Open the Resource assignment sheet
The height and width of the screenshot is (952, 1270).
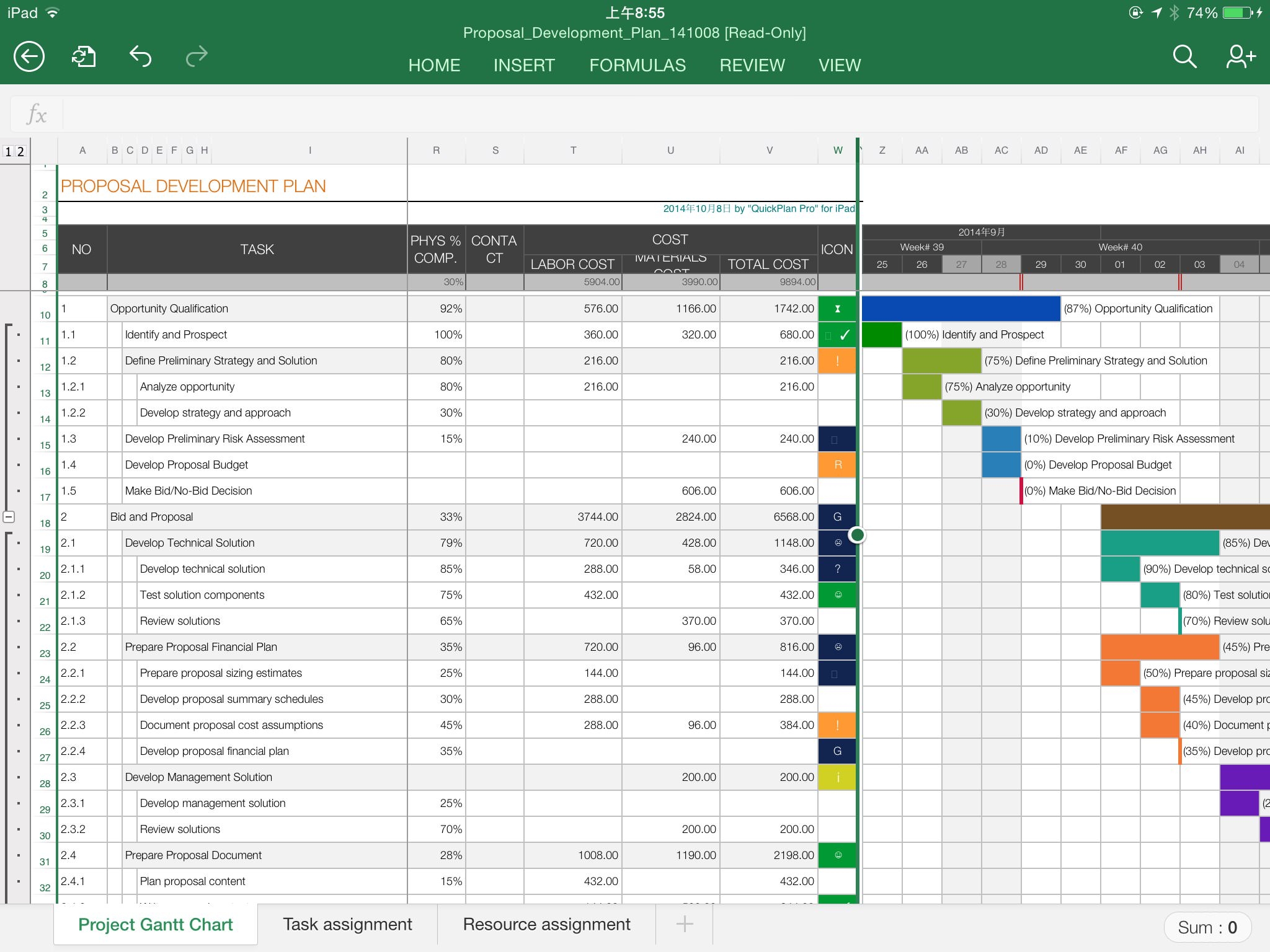[546, 924]
